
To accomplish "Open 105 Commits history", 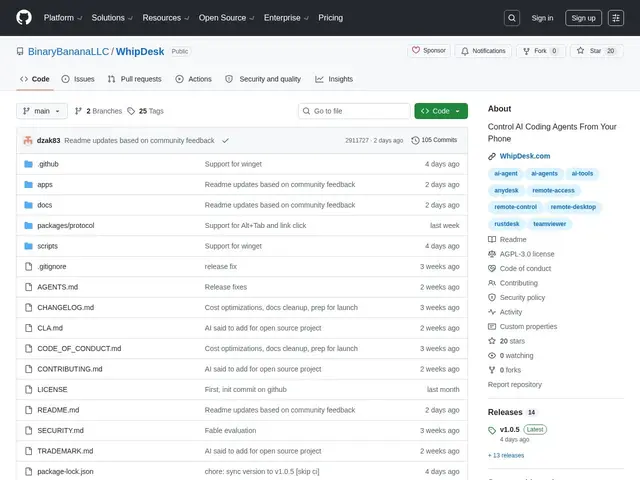I will (434, 140).
